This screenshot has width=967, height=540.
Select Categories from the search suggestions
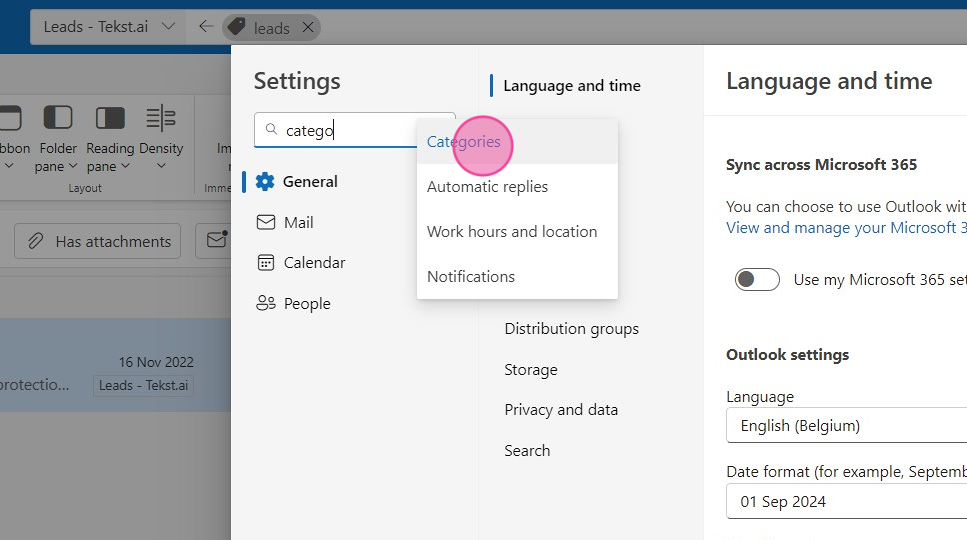coord(517,141)
